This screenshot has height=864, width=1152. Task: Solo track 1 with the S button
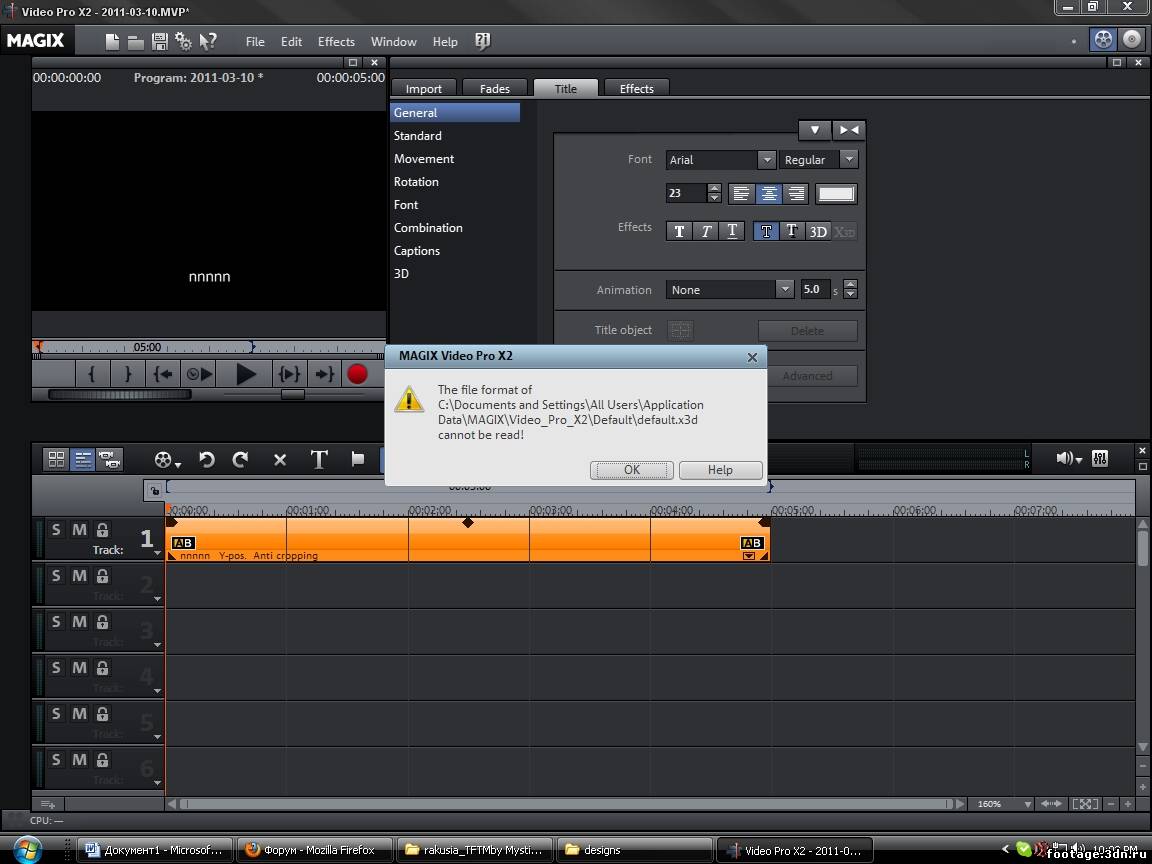click(x=56, y=529)
